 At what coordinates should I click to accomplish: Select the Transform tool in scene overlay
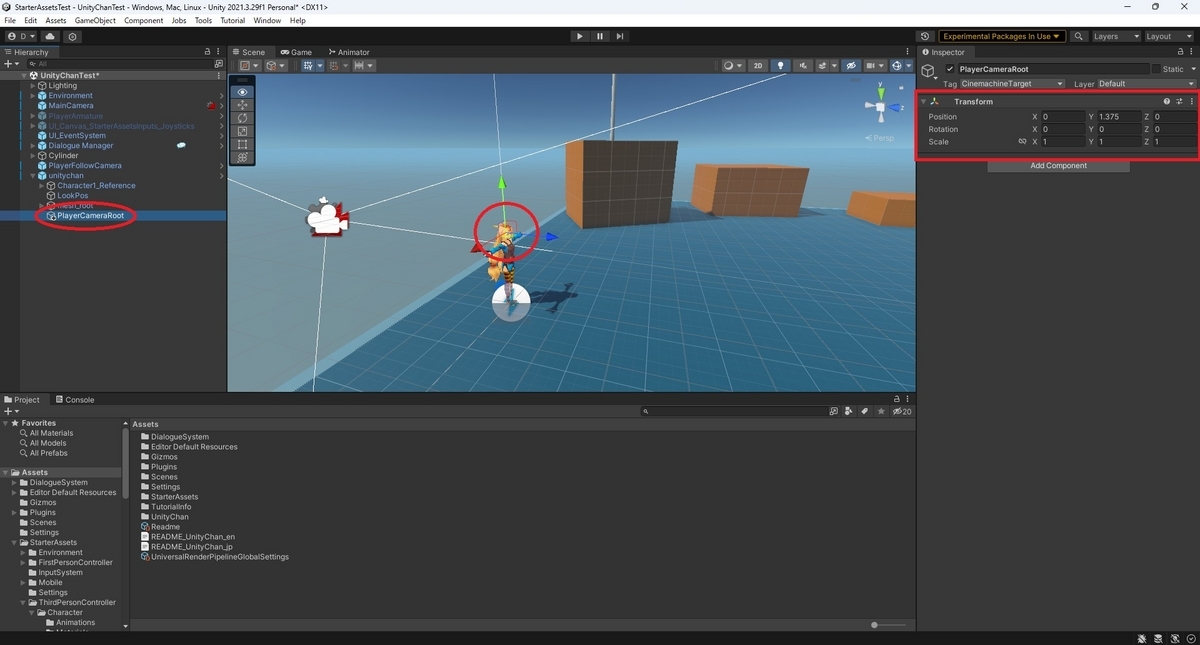click(242, 157)
